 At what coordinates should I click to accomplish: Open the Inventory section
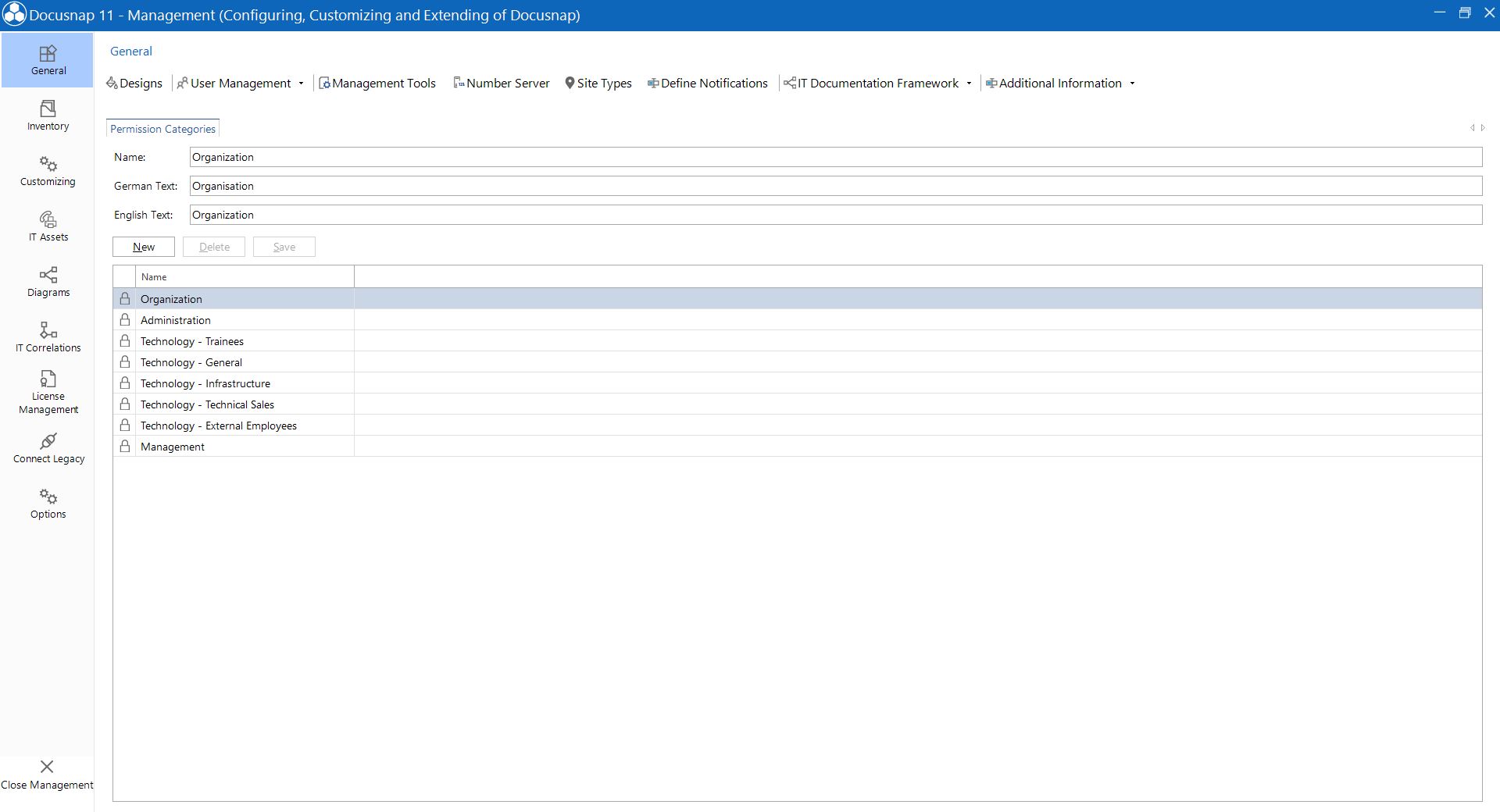point(48,116)
